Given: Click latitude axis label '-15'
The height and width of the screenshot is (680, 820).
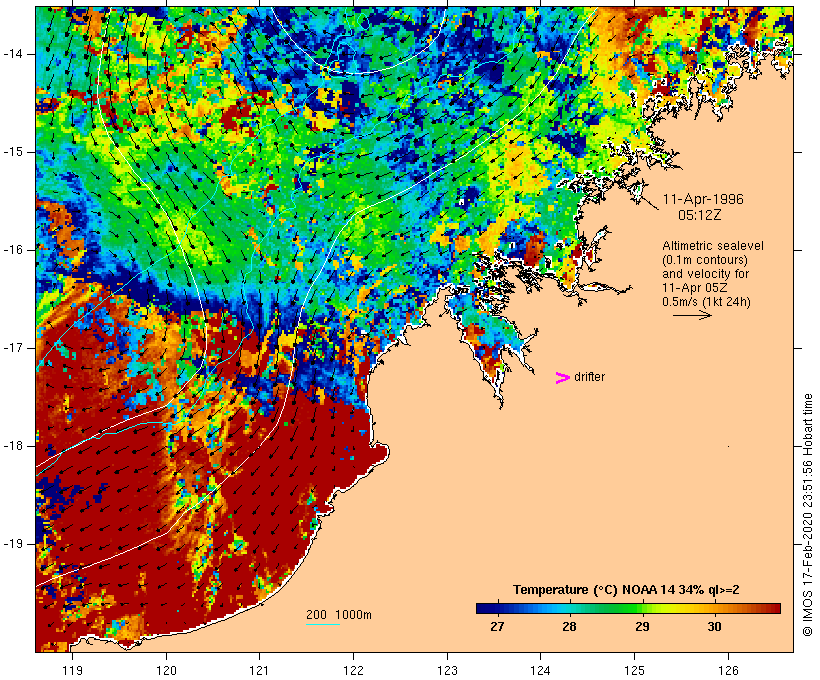Looking at the screenshot, I should (13, 152).
